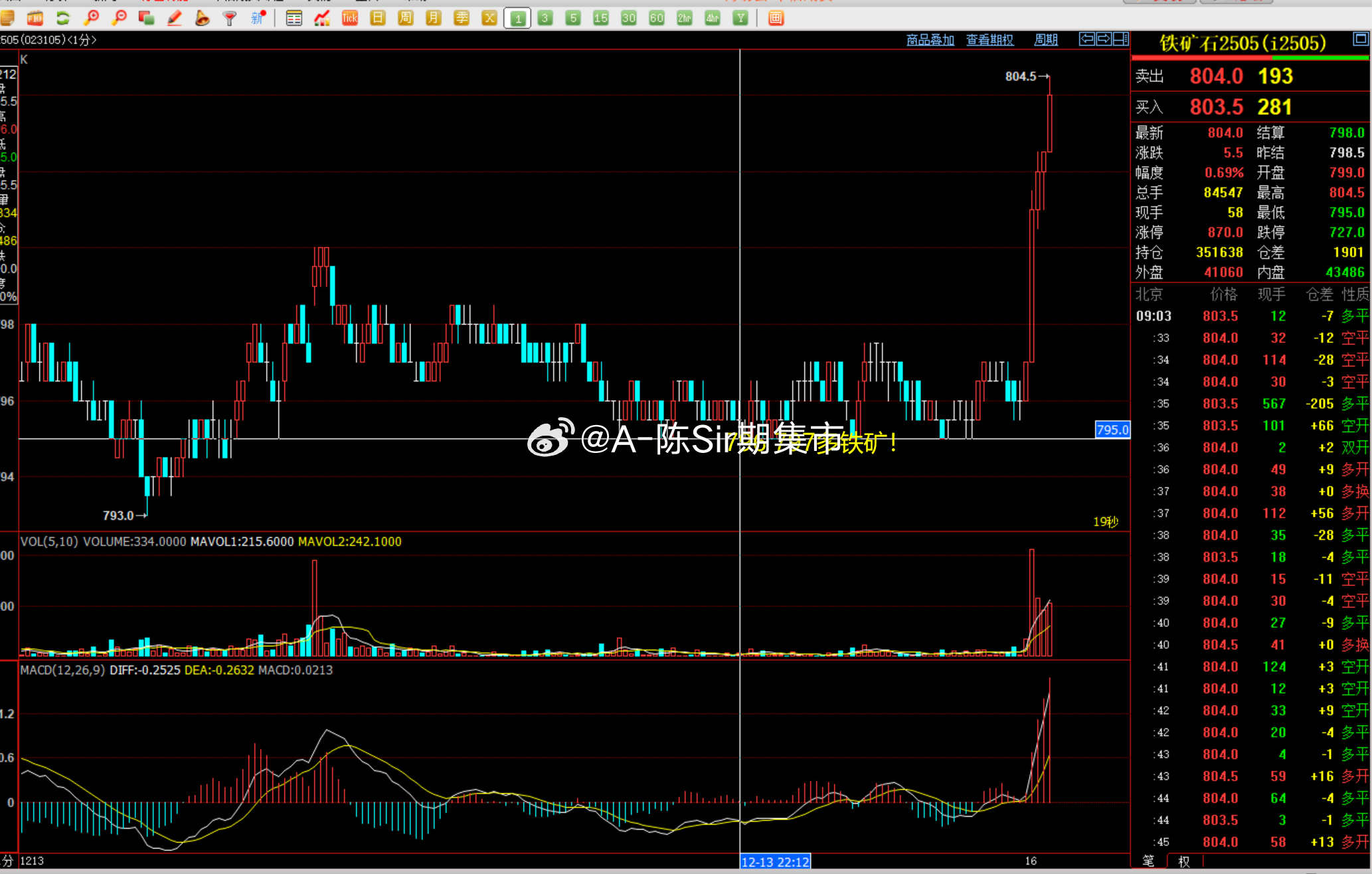Viewport: 1372px width, 874px height.
Task: Click the green refresh arrows icon
Action: 63,18
